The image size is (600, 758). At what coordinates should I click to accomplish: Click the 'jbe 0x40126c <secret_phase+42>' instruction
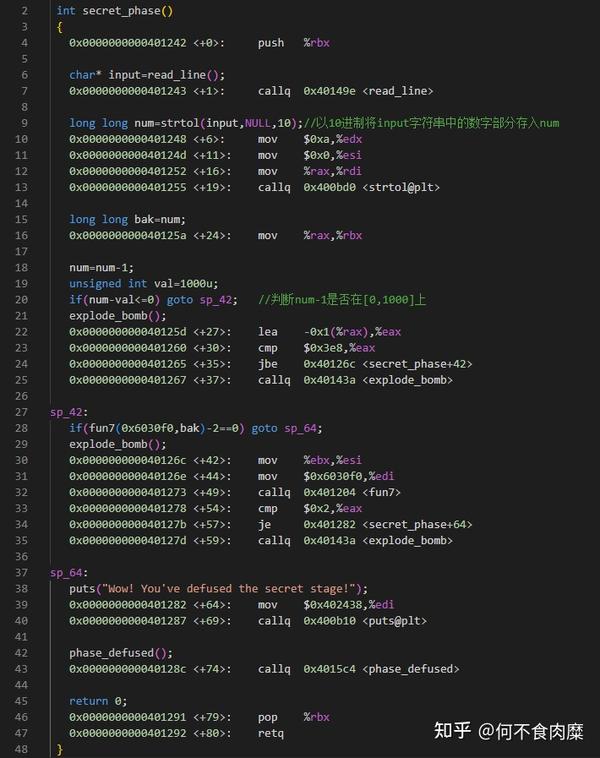tap(365, 364)
